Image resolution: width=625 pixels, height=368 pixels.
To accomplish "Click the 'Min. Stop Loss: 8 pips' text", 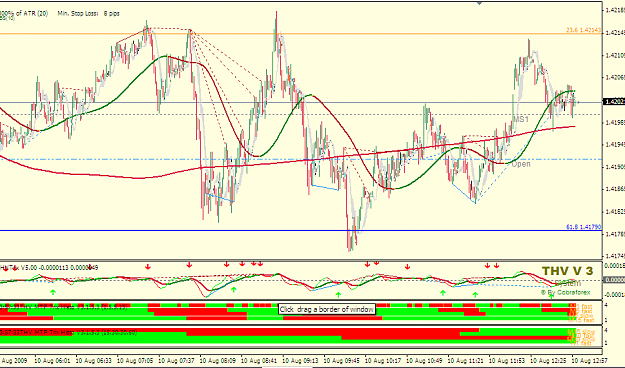I will click(x=88, y=13).
